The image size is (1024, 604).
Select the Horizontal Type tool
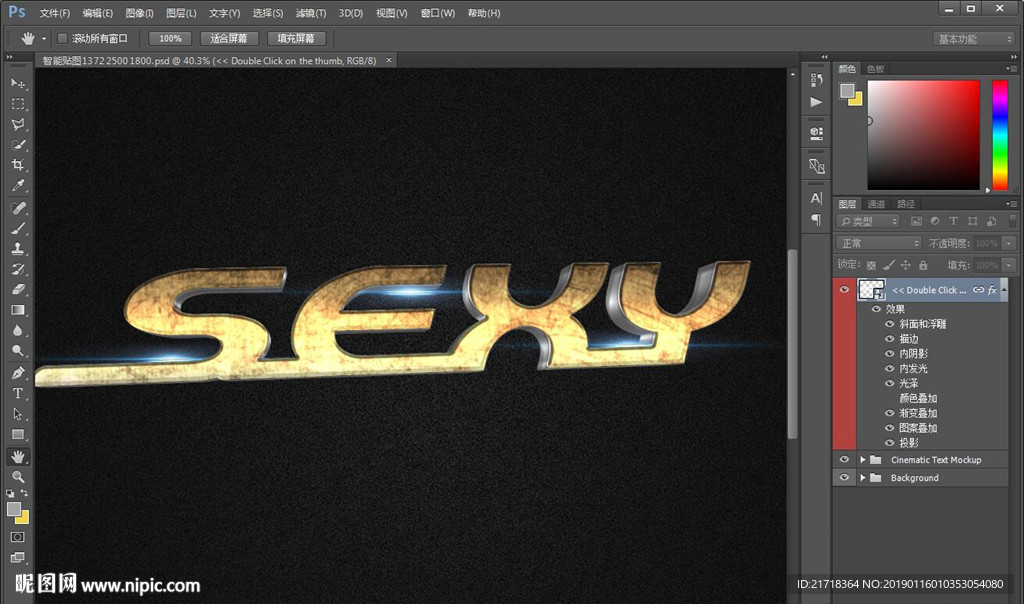click(18, 393)
